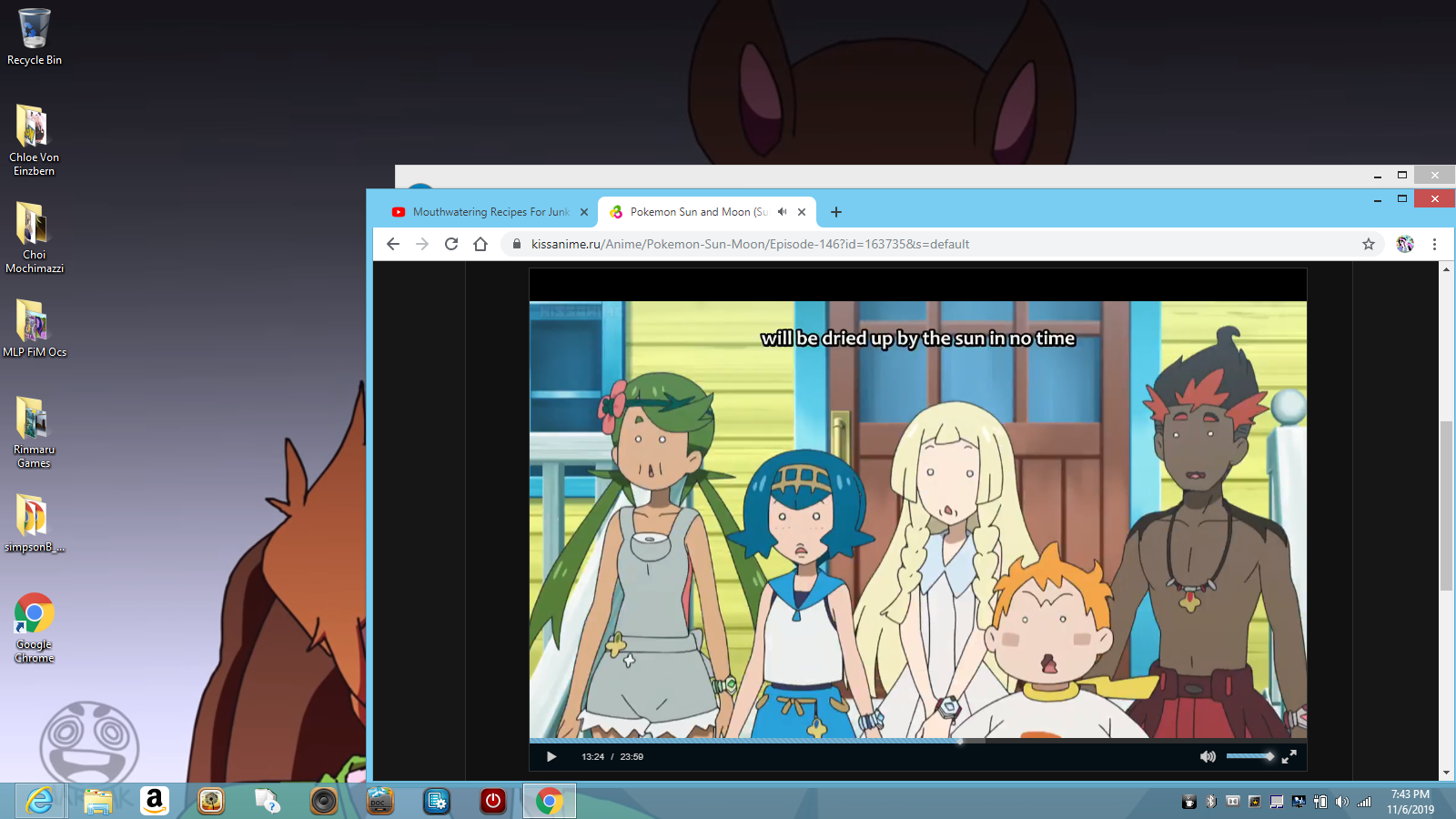This screenshot has height=819, width=1456.
Task: Open Choi Mochimazzi folder
Action: click(34, 237)
